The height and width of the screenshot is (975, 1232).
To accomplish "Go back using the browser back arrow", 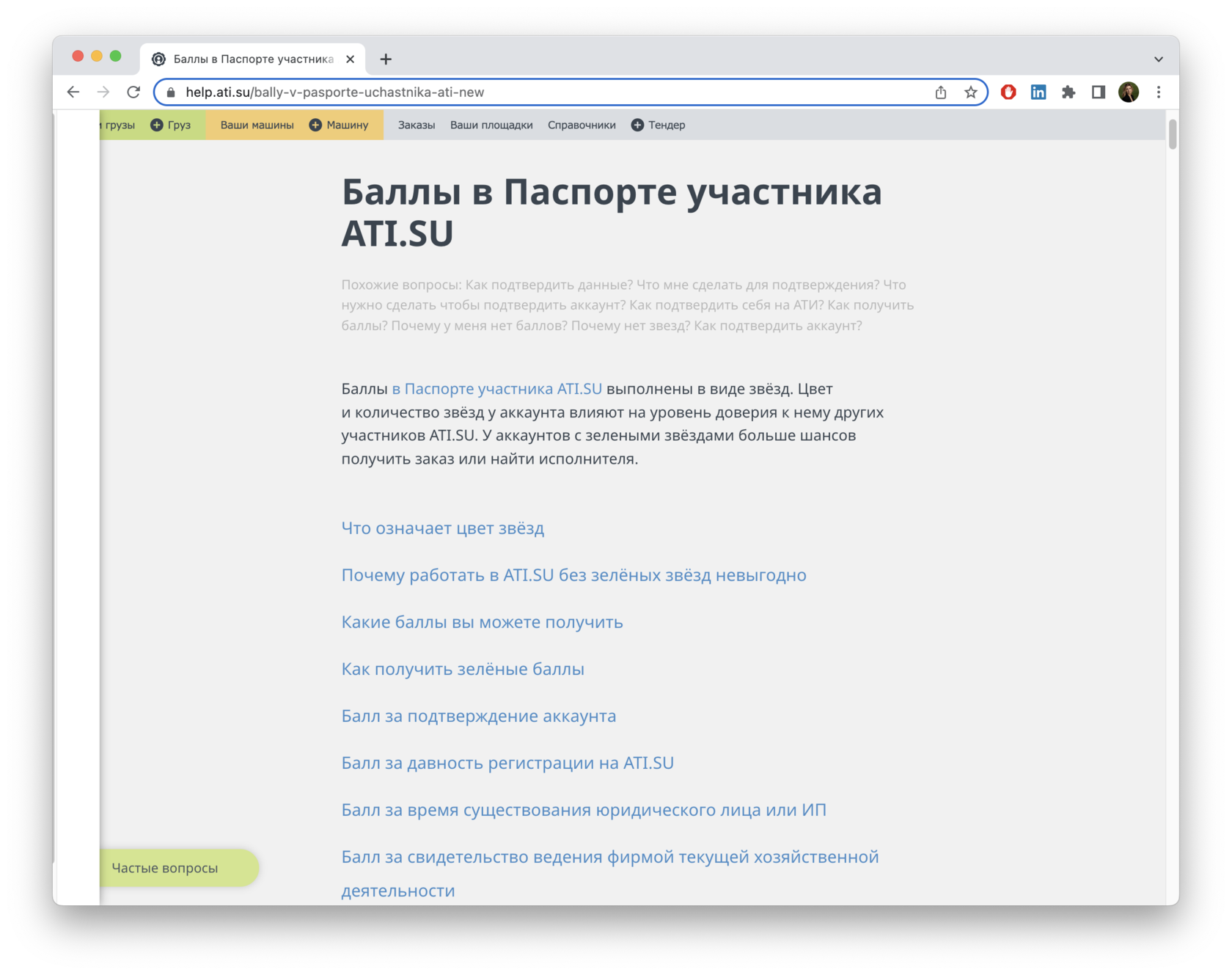I will click(73, 92).
